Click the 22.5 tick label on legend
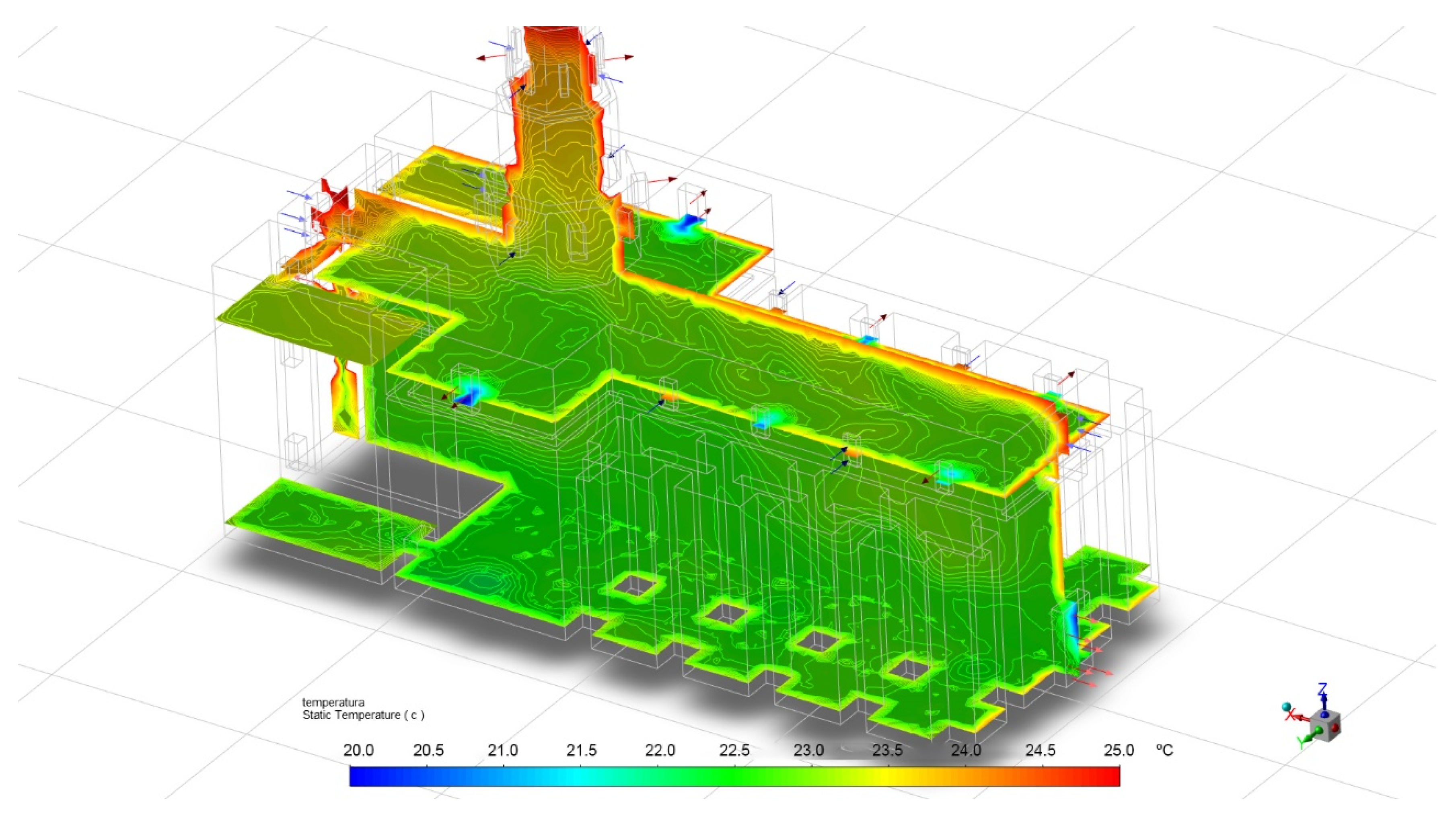Viewport: 1456px width, 816px height. (734, 750)
